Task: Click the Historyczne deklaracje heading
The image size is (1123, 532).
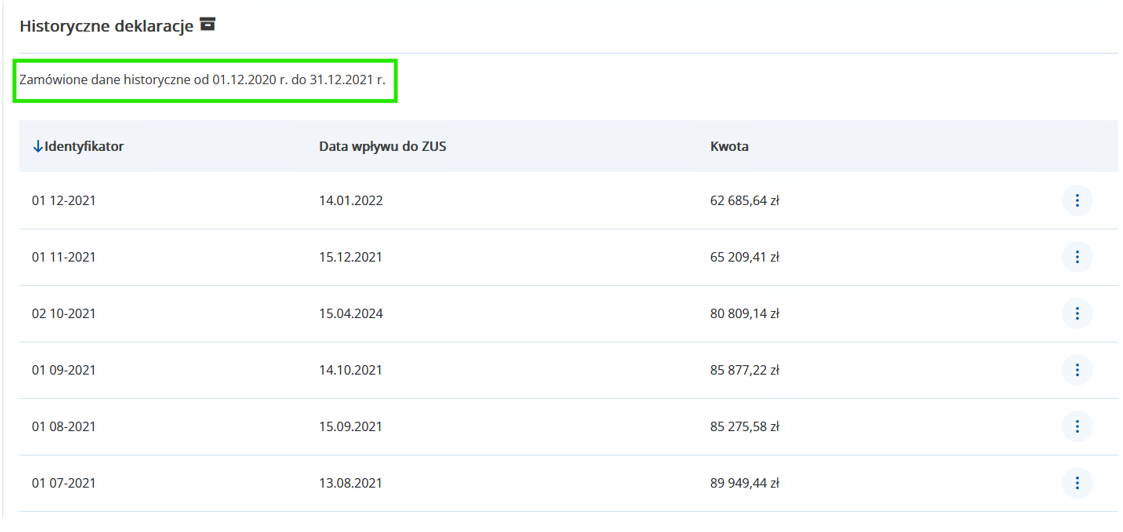Action: 106,26
